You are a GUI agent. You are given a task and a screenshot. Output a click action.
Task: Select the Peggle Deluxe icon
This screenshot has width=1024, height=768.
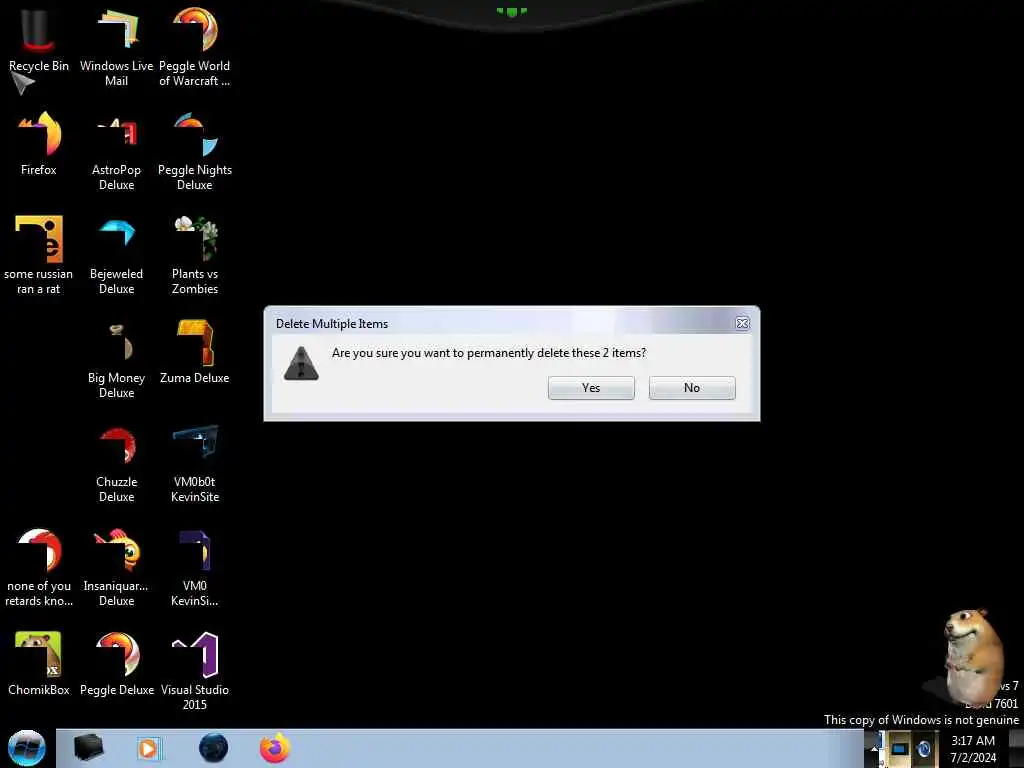coord(116,664)
